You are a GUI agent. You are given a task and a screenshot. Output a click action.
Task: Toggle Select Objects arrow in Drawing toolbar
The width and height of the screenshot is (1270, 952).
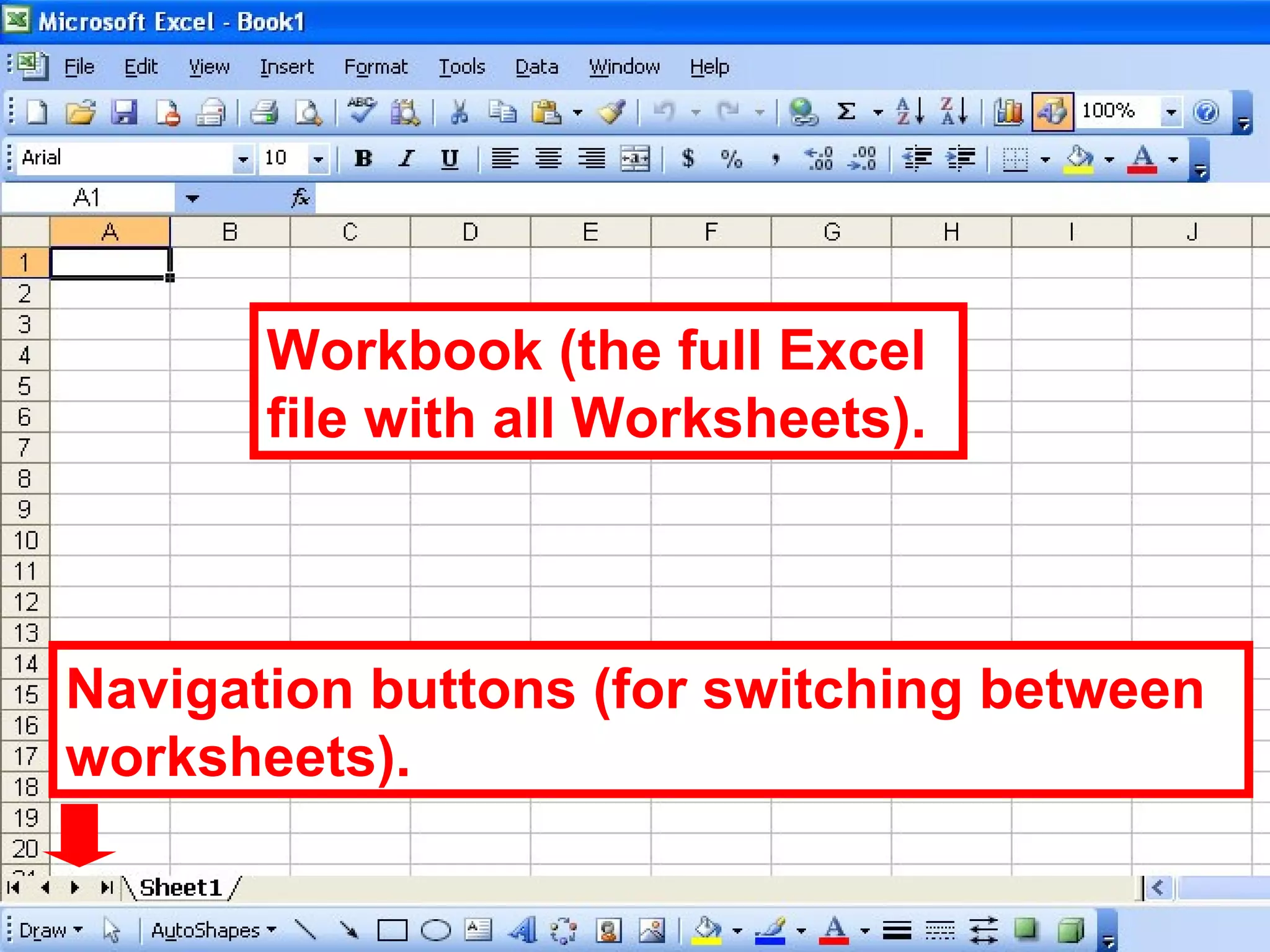tap(112, 930)
